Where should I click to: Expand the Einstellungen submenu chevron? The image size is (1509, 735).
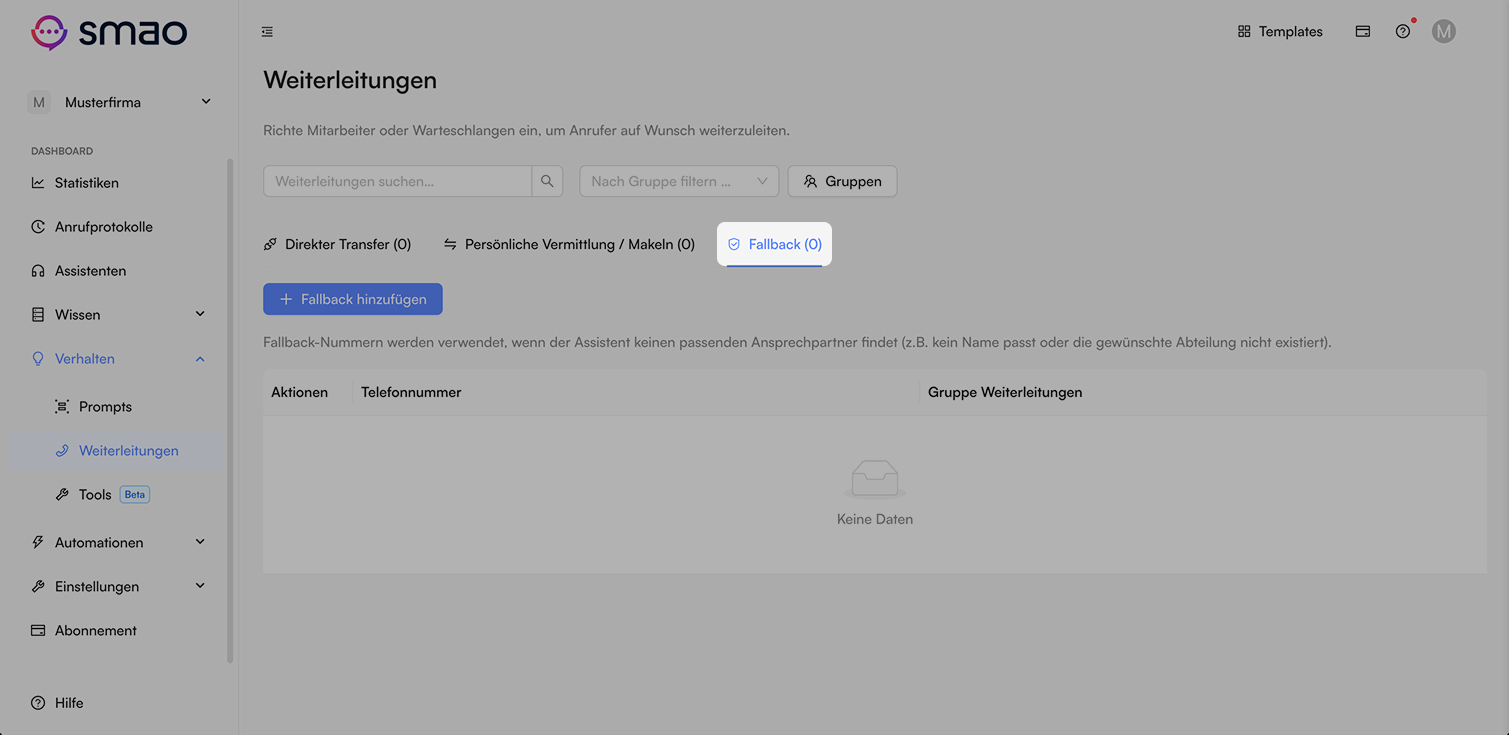(x=200, y=586)
